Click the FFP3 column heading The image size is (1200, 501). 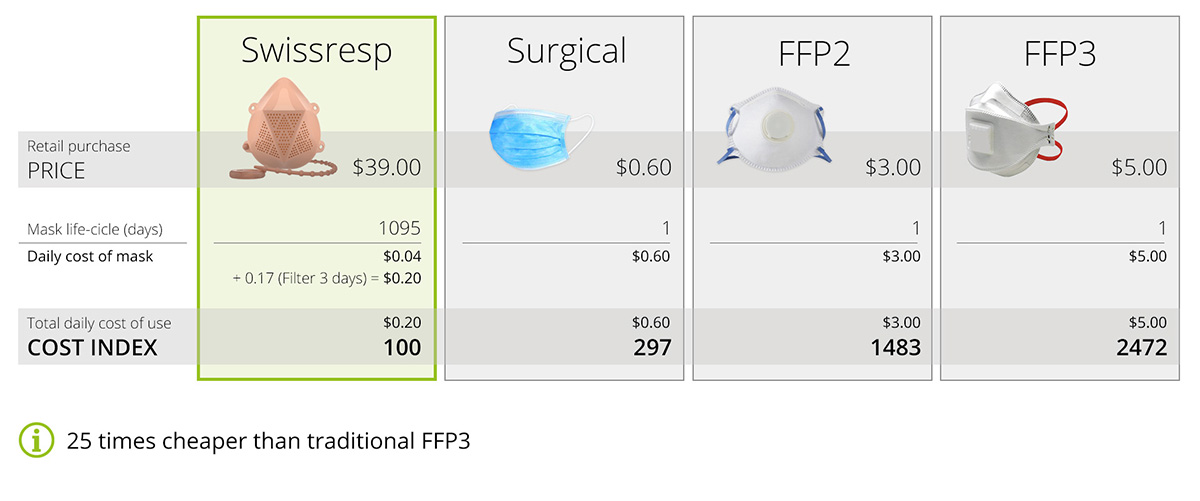pos(1061,53)
